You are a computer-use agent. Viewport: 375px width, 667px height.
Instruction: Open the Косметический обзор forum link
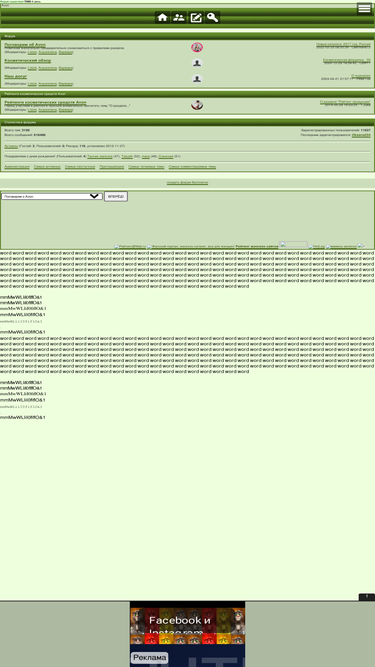pos(28,60)
